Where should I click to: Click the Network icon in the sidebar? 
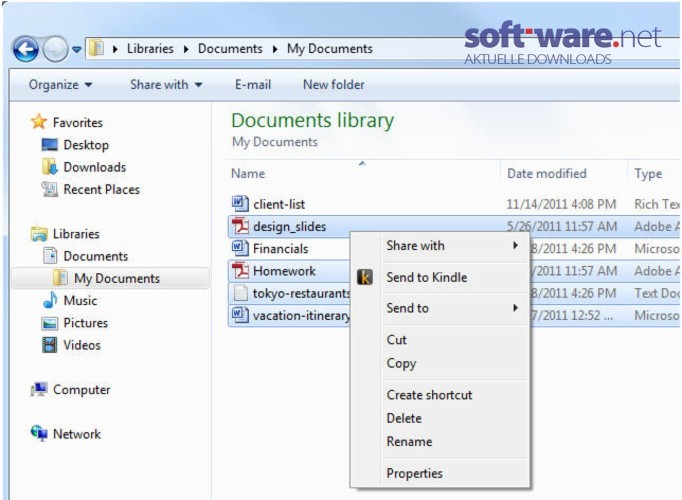pyautogui.click(x=39, y=433)
